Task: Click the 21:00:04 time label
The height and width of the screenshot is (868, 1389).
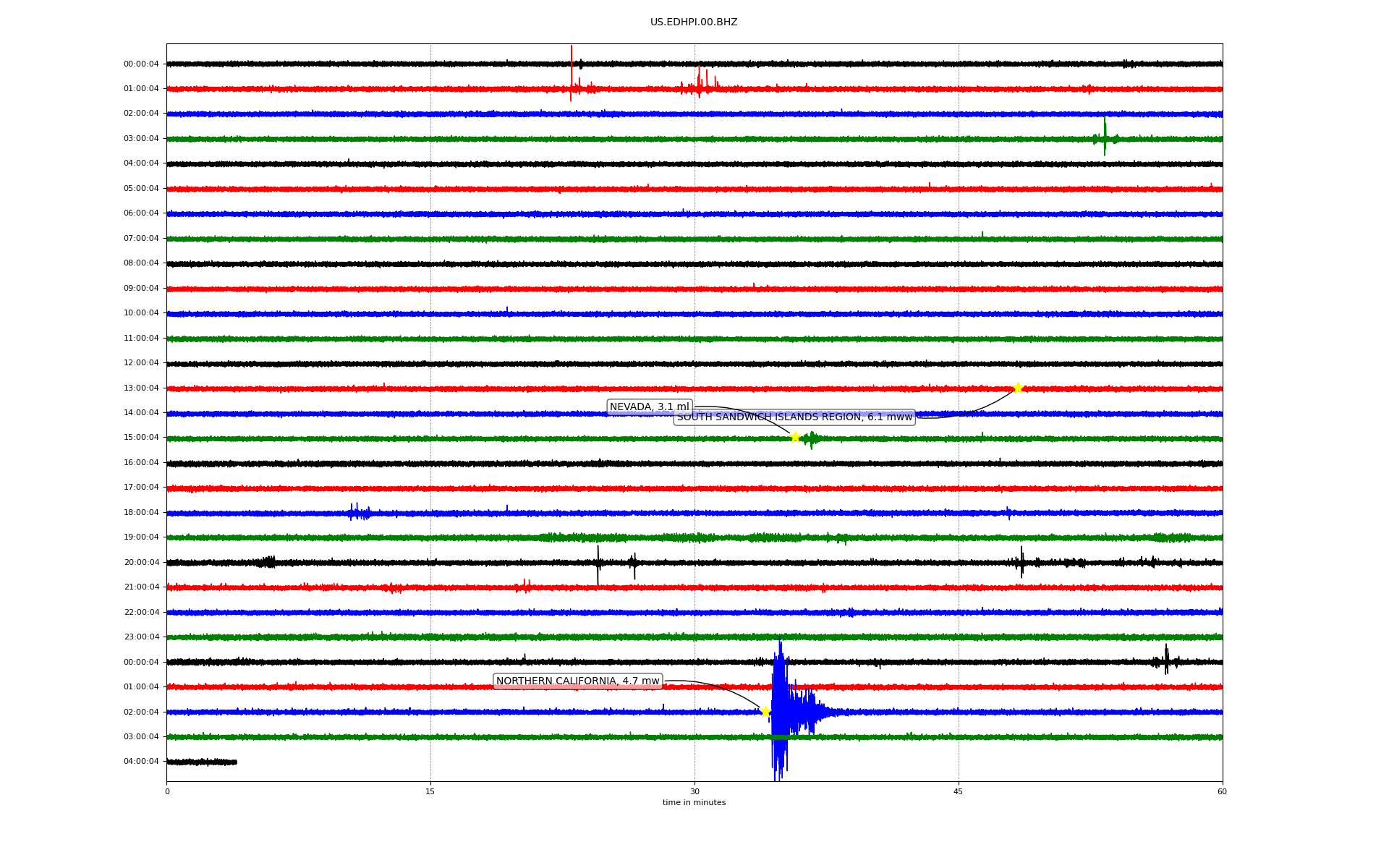Action: [141, 587]
